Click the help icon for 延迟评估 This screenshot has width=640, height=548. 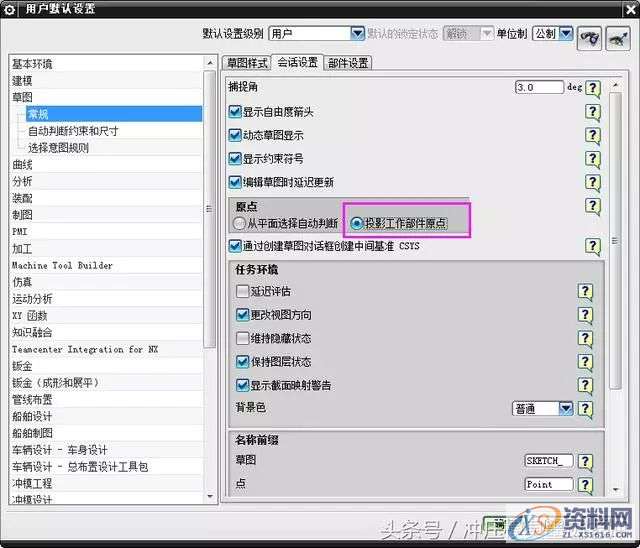[585, 291]
